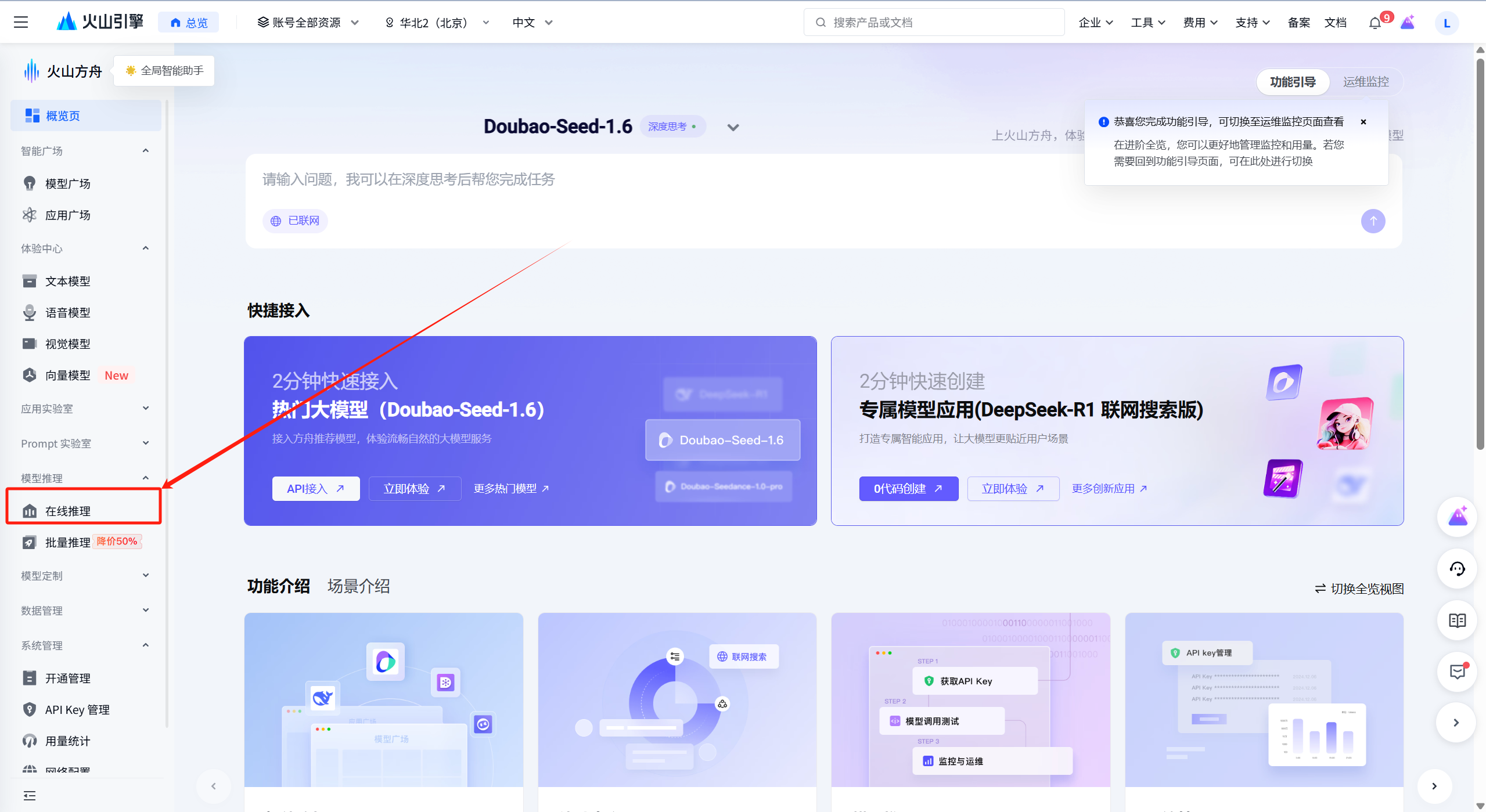Open the 支持 header menu
Screen dimensions: 1486x812
1253,23
